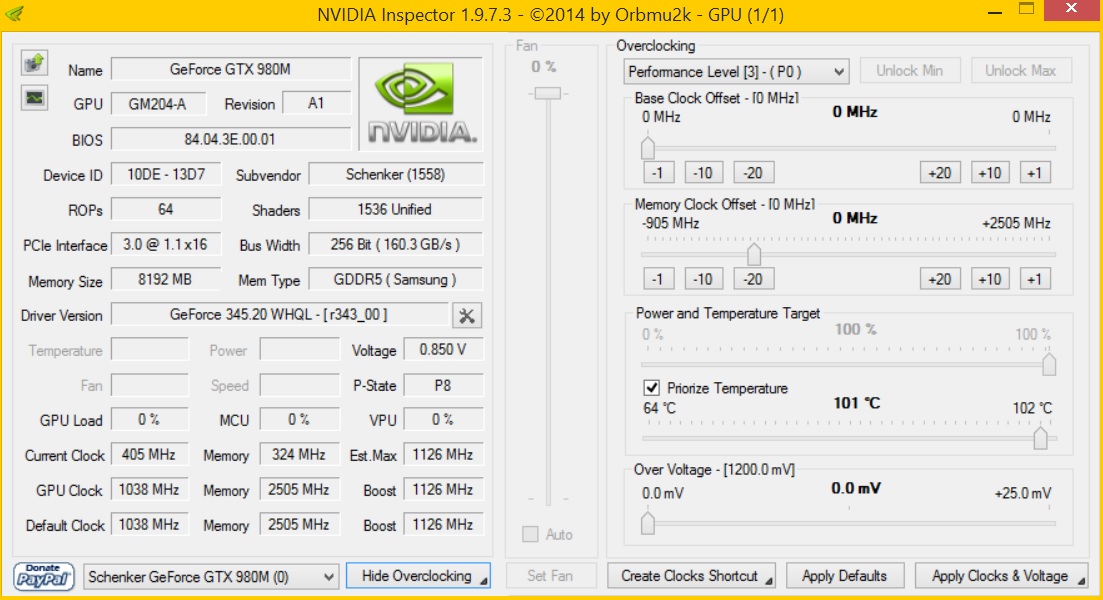Click the Fan speed slider thumb
1103x600 pixels.
(x=548, y=94)
